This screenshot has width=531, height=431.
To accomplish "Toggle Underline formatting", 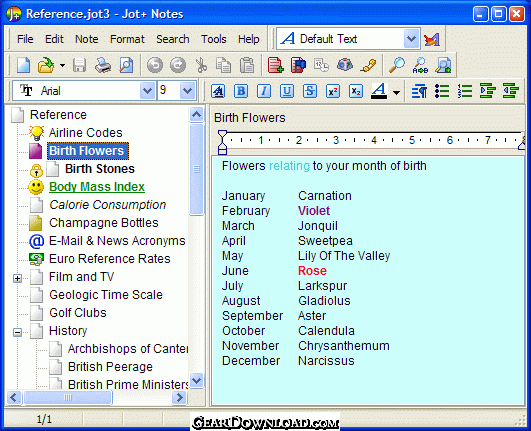I will tap(287, 91).
